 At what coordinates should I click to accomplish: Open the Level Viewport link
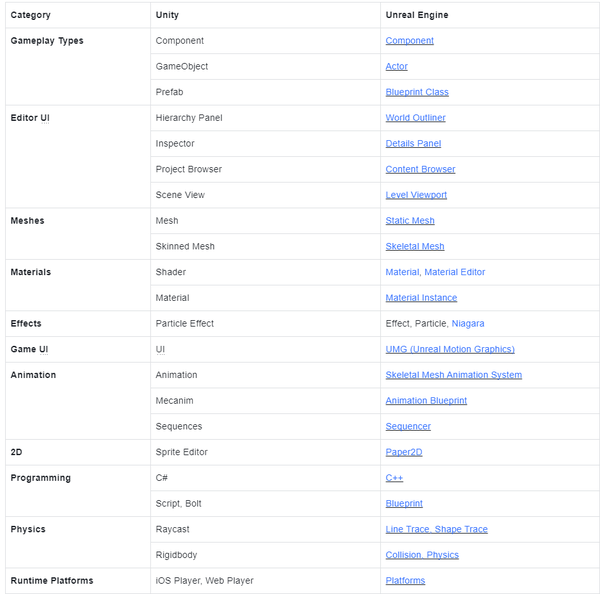(x=416, y=195)
